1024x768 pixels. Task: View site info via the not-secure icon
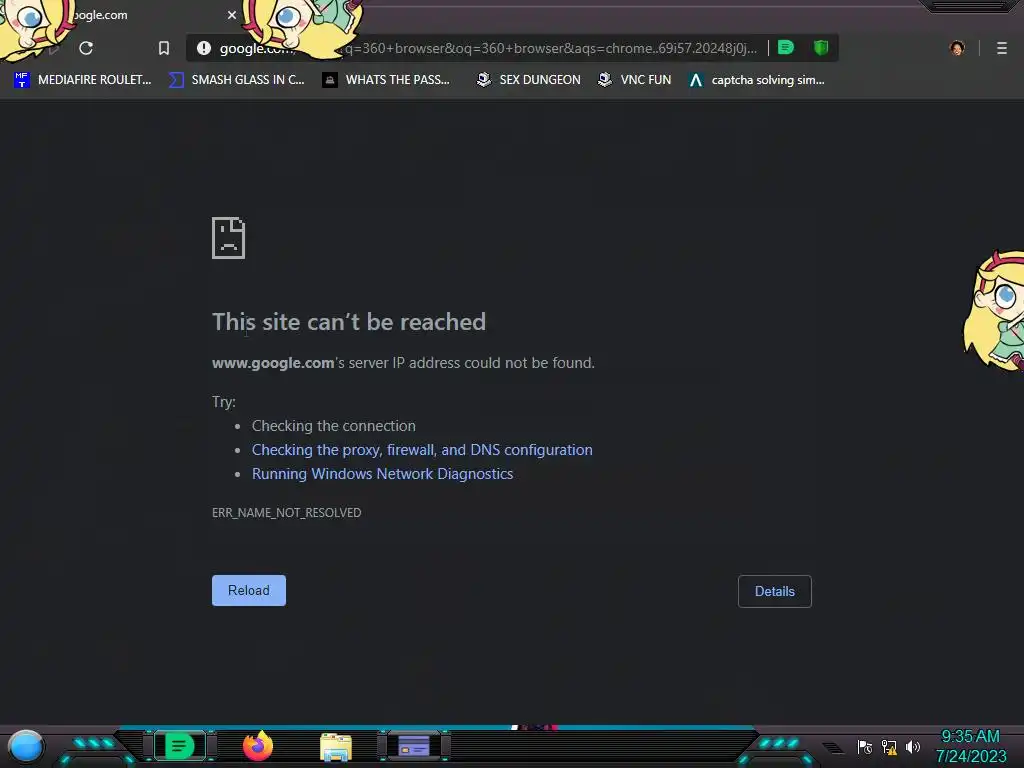[204, 48]
